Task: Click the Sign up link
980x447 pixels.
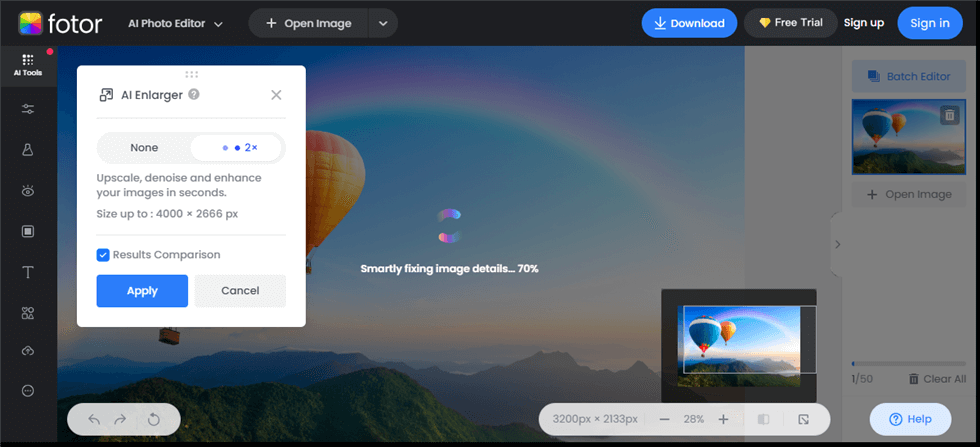Action: 864,23
